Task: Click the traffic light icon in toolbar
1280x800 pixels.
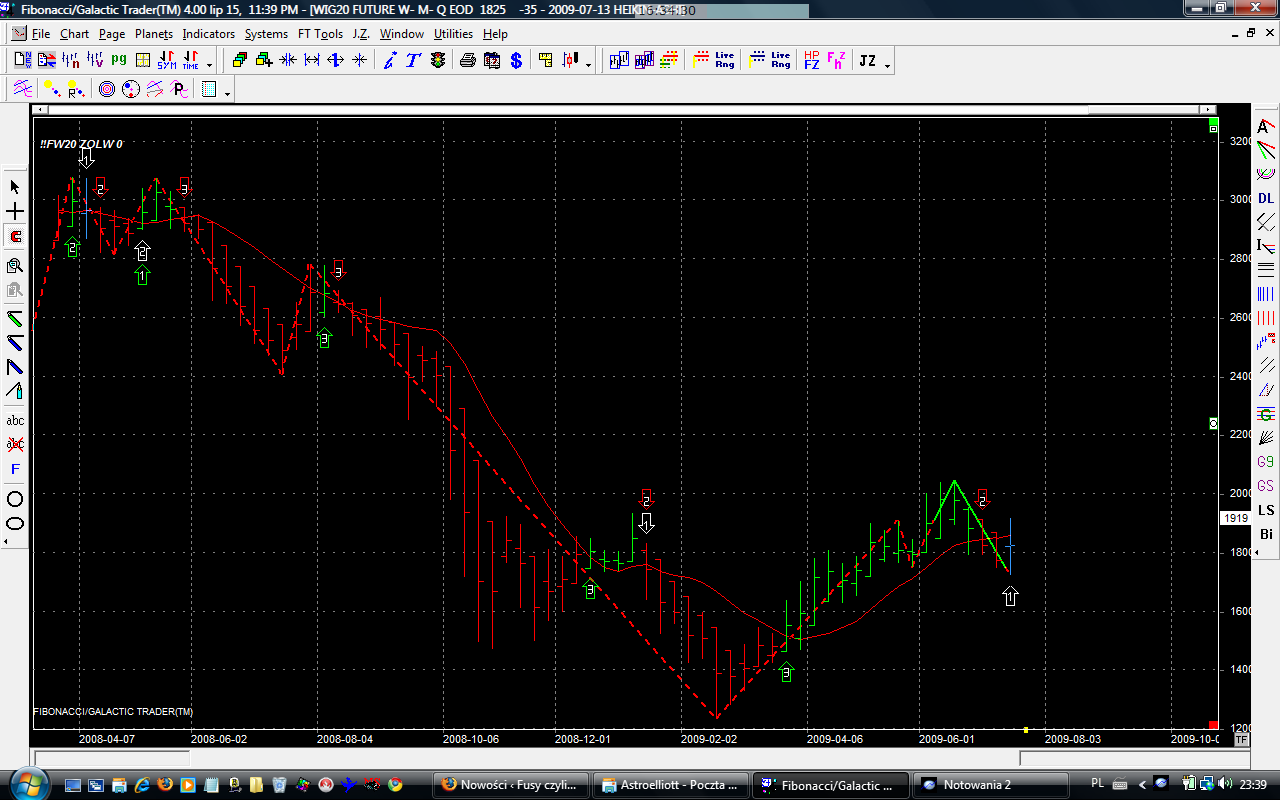Action: click(438, 61)
